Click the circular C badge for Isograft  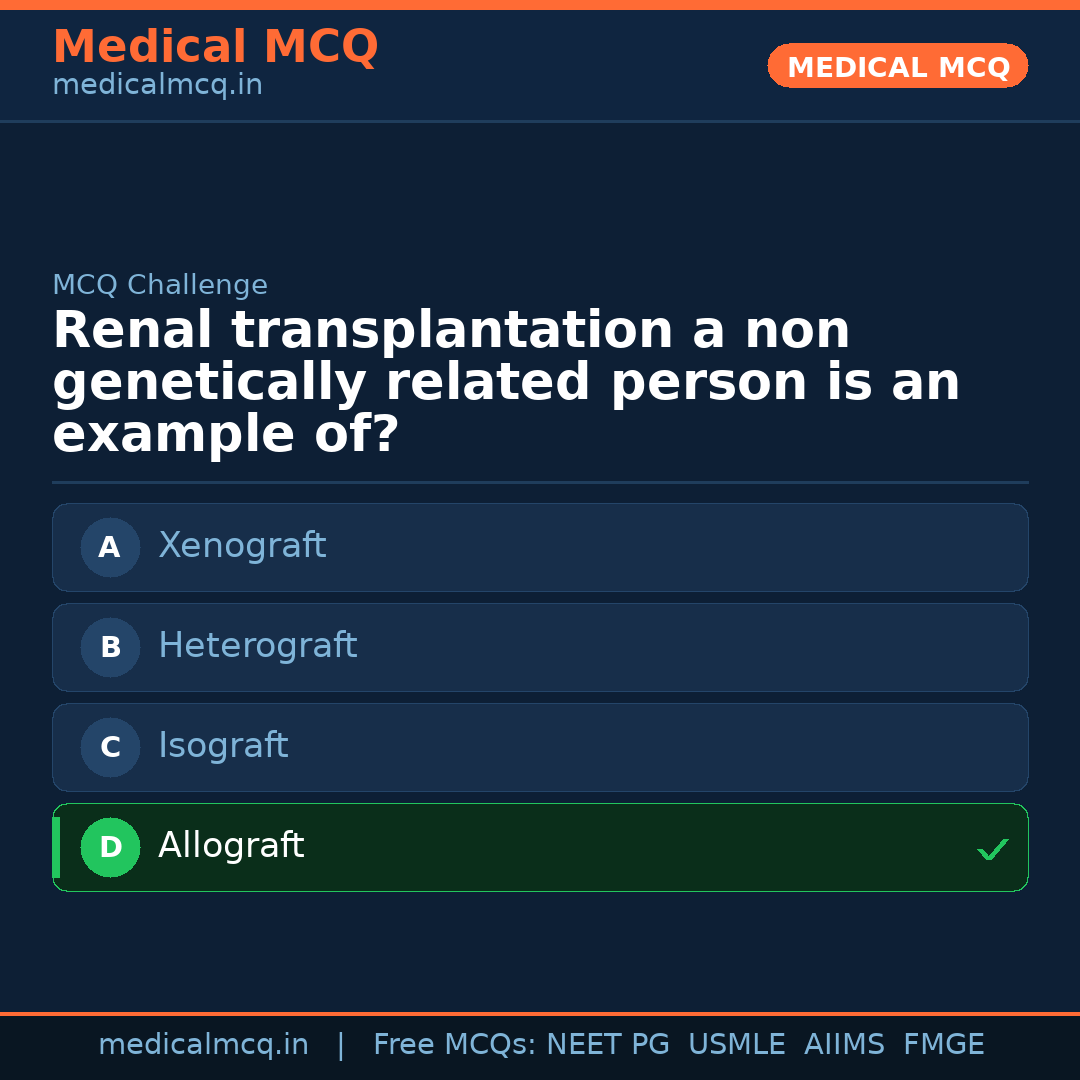pos(110,747)
